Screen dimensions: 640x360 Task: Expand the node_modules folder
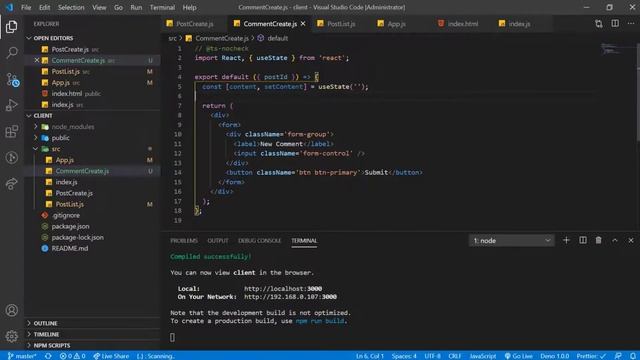73,127
